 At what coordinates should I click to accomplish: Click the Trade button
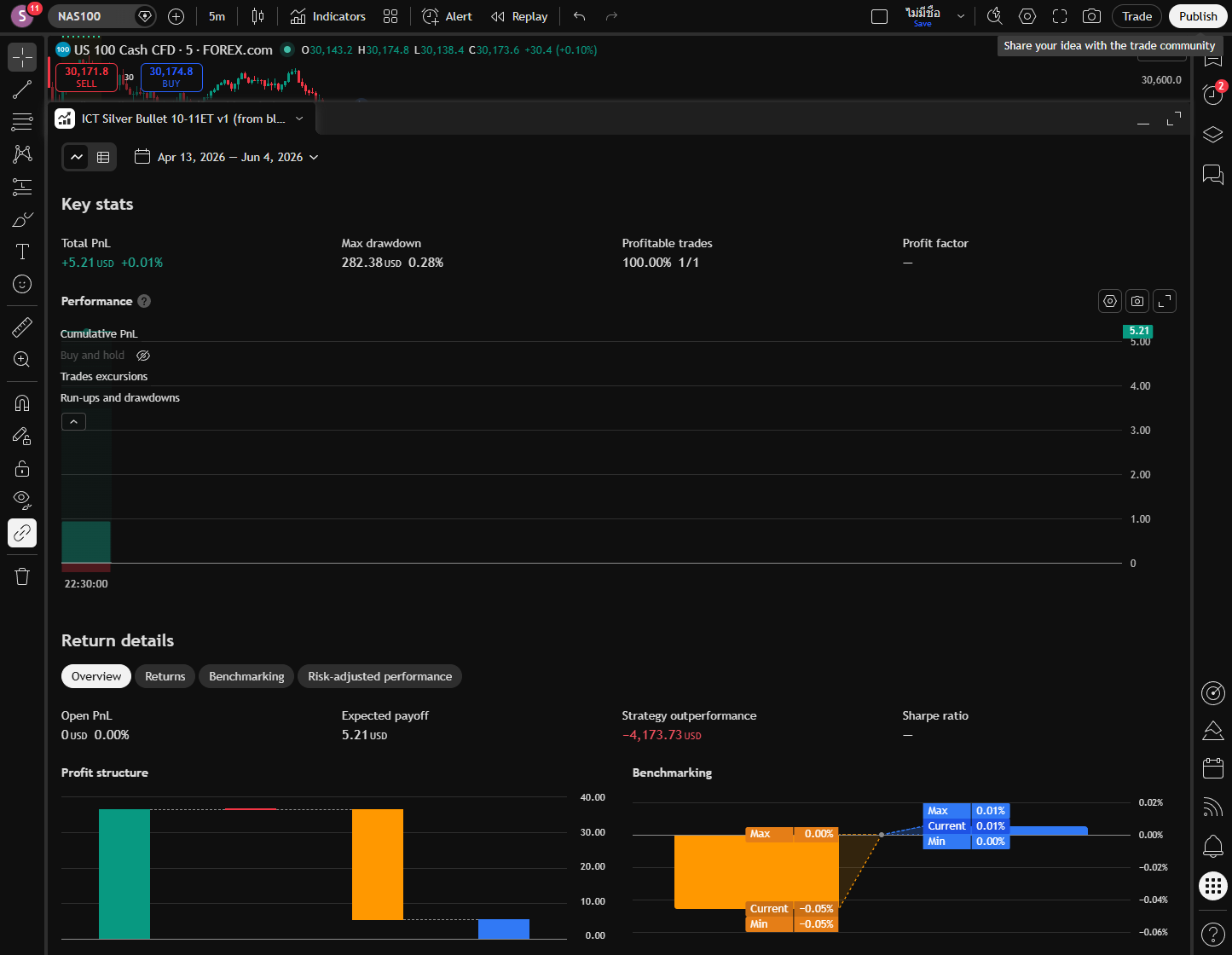[x=1137, y=16]
